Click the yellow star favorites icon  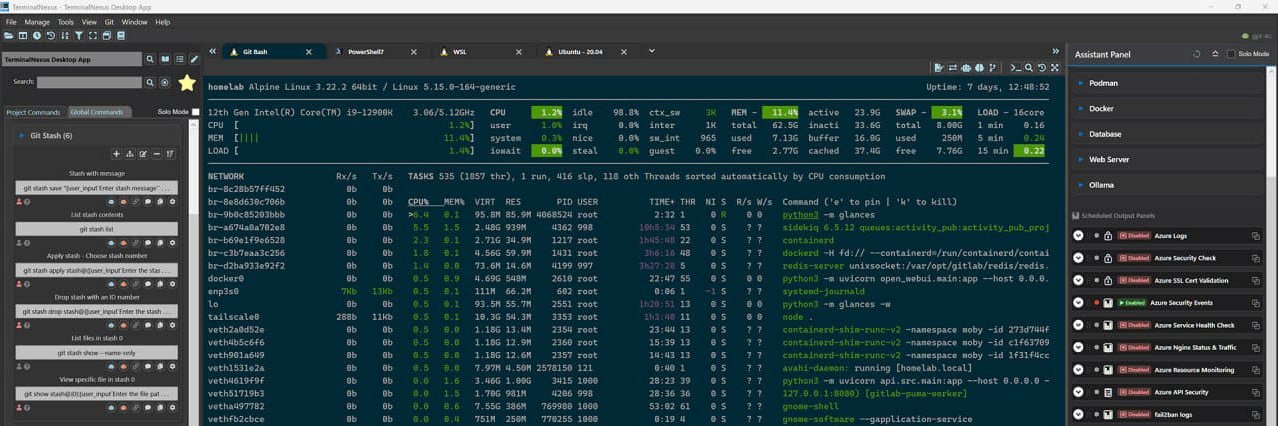coord(187,83)
